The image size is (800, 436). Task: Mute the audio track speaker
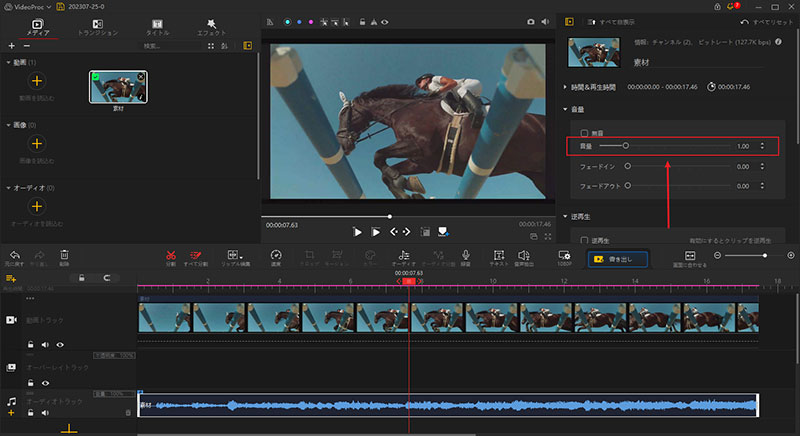coord(45,413)
